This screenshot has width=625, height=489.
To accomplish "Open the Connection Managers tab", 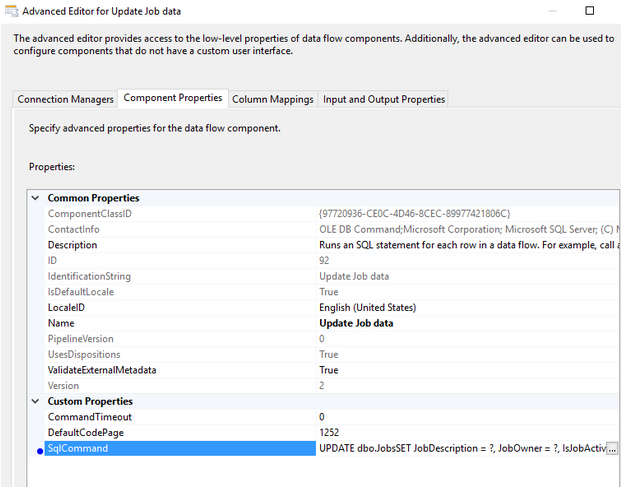I will tap(65, 99).
